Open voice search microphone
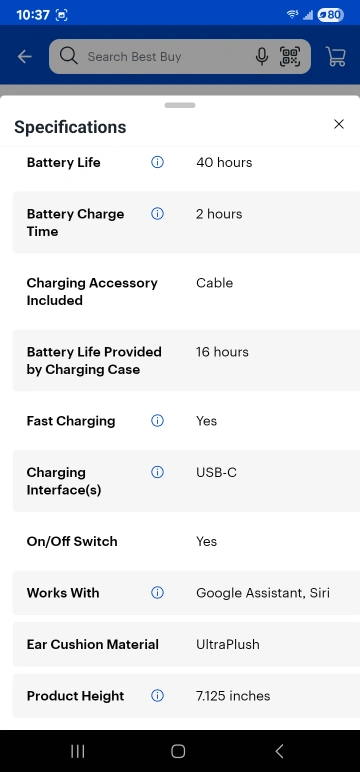This screenshot has width=360, height=772. (x=262, y=57)
